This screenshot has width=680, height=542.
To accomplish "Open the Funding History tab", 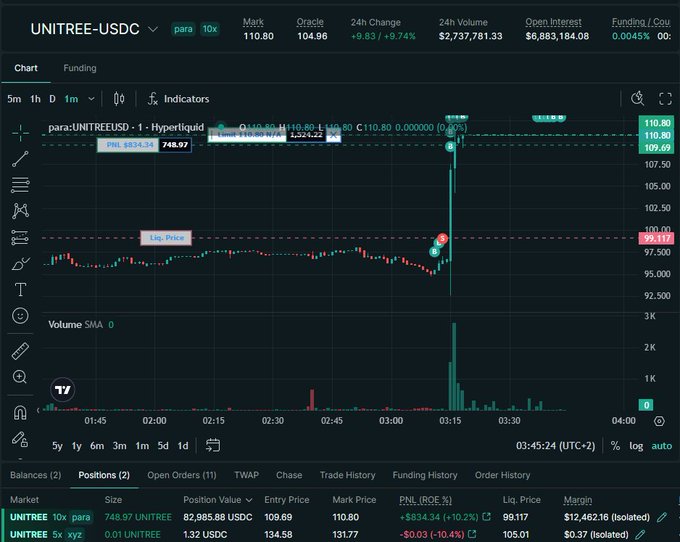I will (x=425, y=475).
